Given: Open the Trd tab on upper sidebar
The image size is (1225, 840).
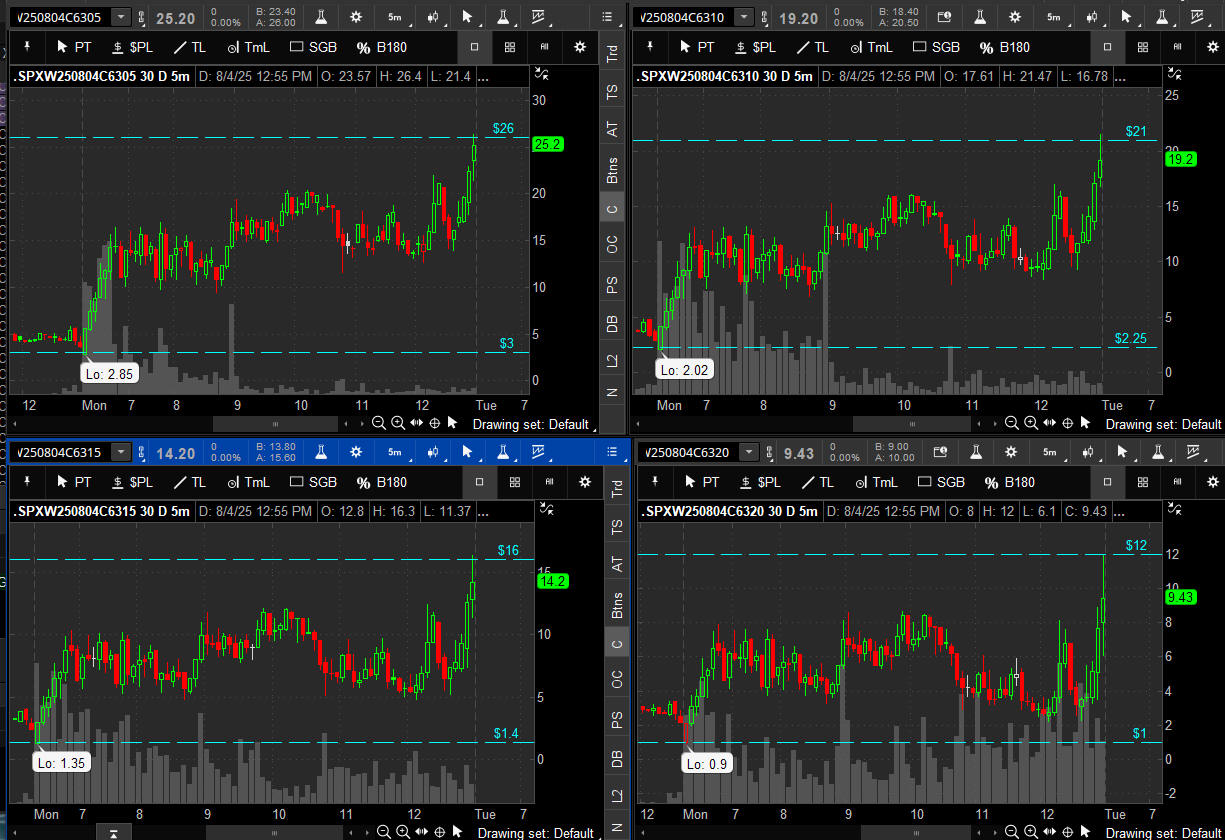Looking at the screenshot, I should pos(613,54).
